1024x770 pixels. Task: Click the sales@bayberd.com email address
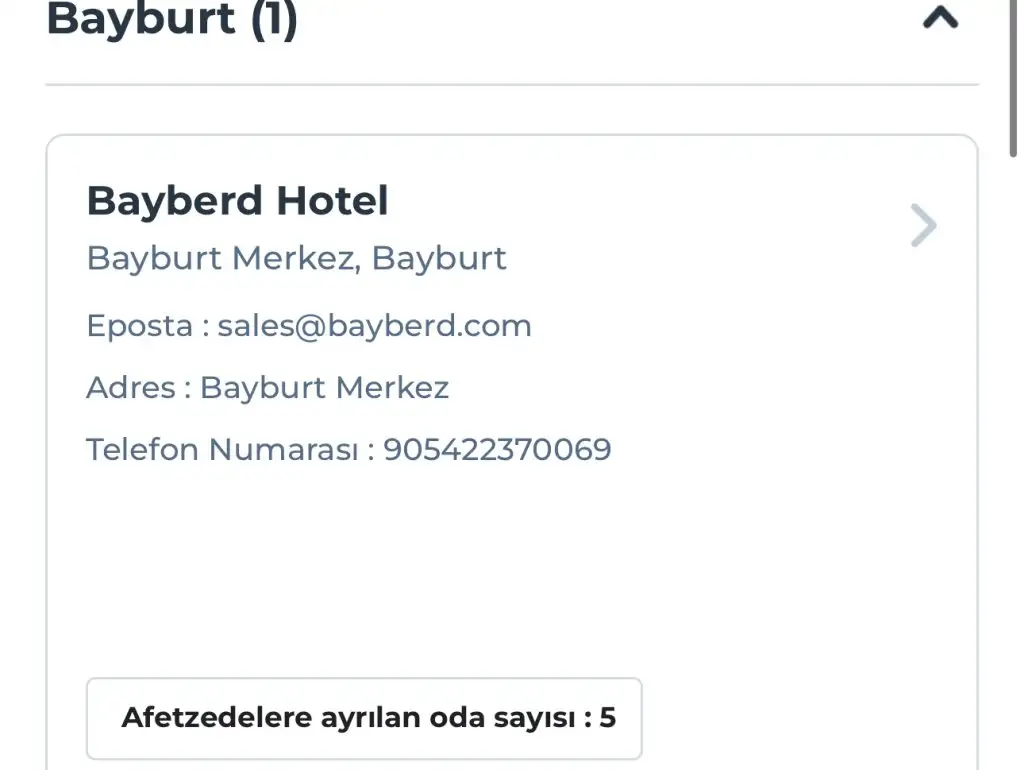tap(374, 326)
